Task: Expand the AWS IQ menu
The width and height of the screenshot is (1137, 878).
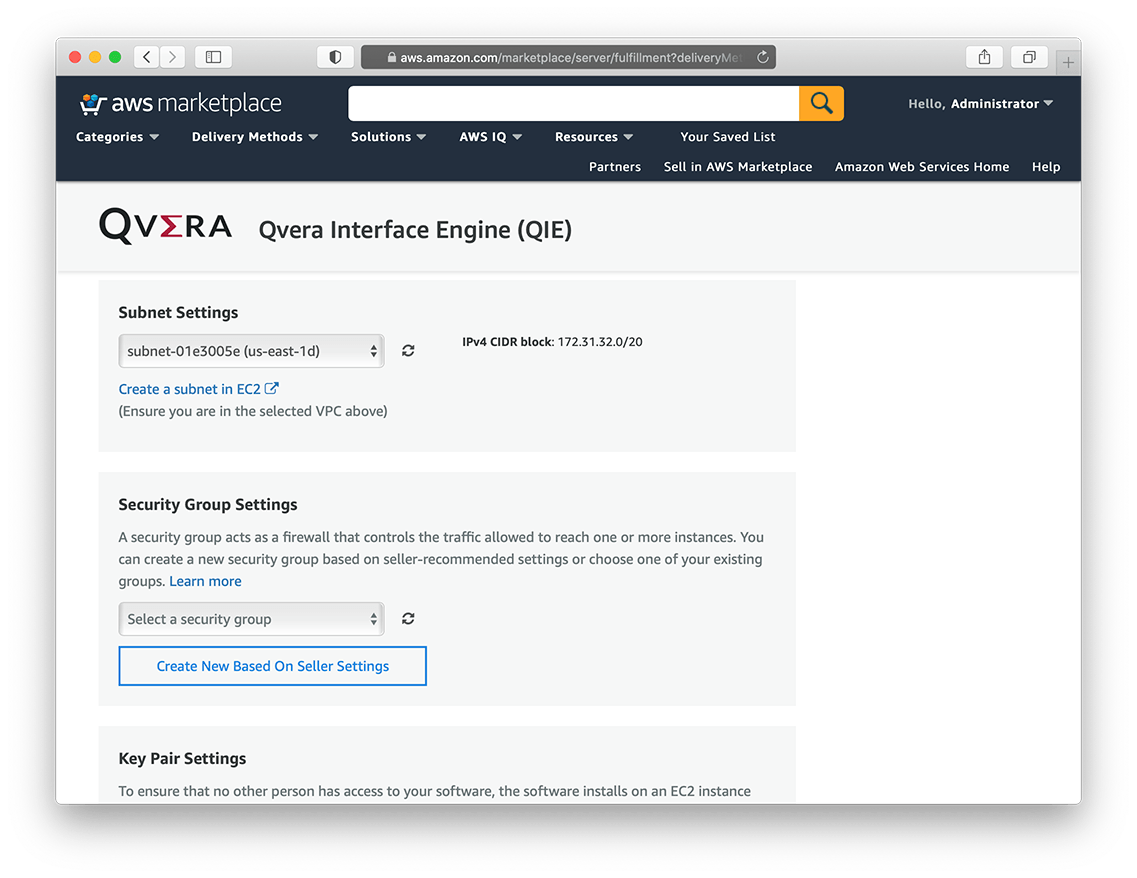Action: pyautogui.click(x=490, y=137)
